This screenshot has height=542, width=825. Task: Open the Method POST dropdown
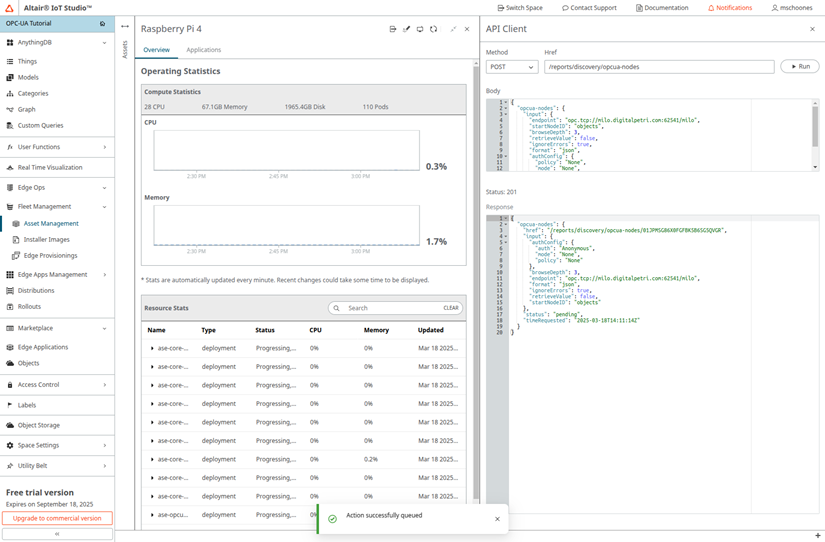point(512,67)
